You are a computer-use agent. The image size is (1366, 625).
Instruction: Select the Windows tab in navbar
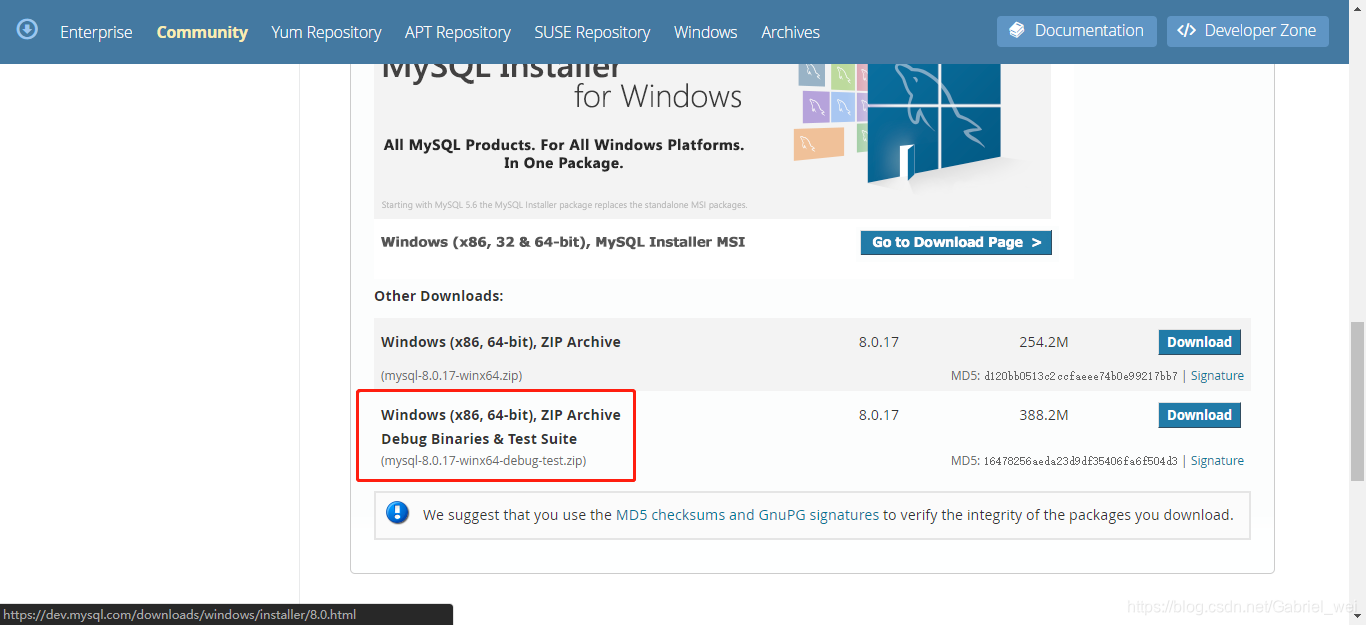tap(706, 32)
